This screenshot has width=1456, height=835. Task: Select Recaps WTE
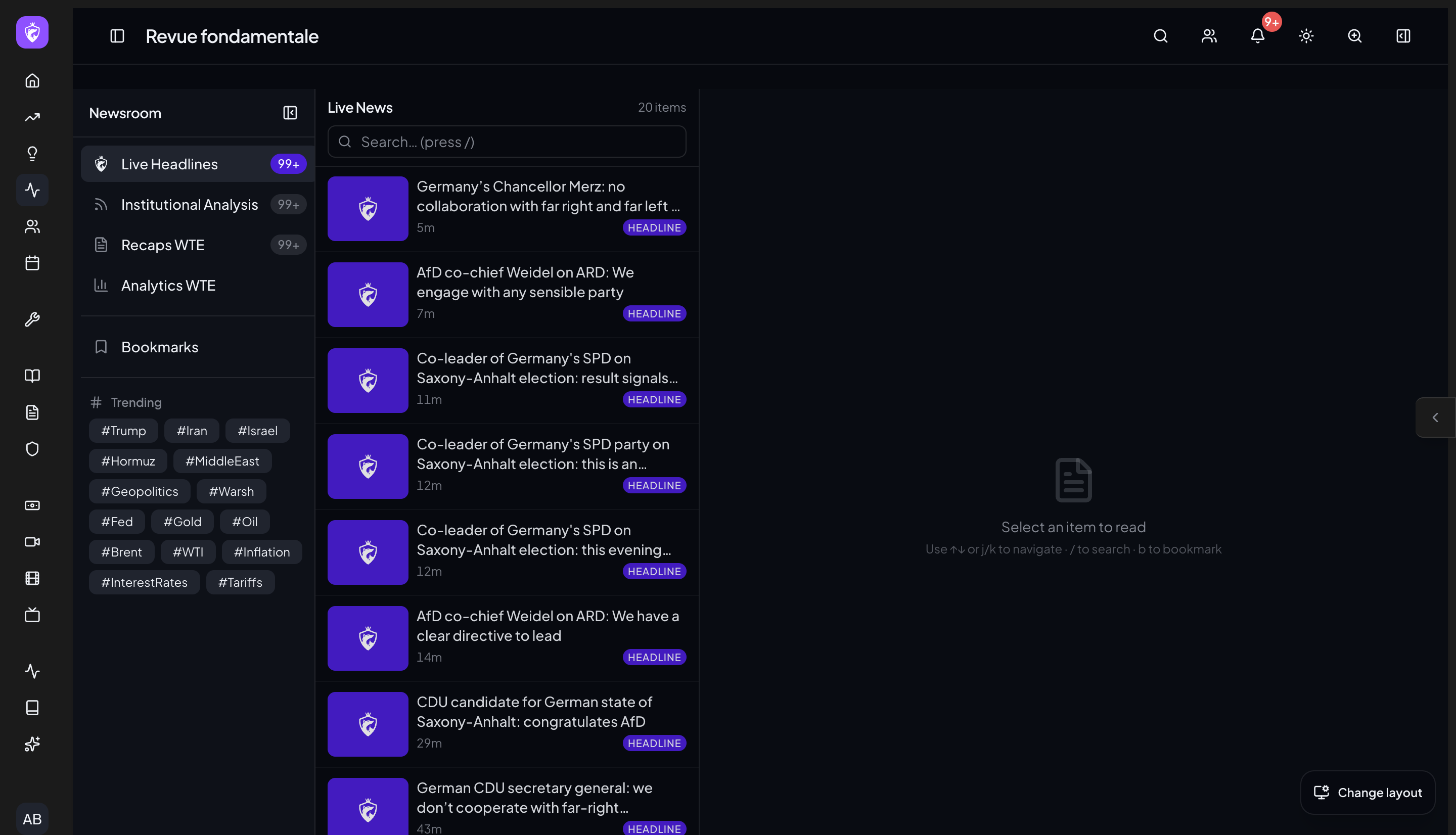[x=197, y=245]
